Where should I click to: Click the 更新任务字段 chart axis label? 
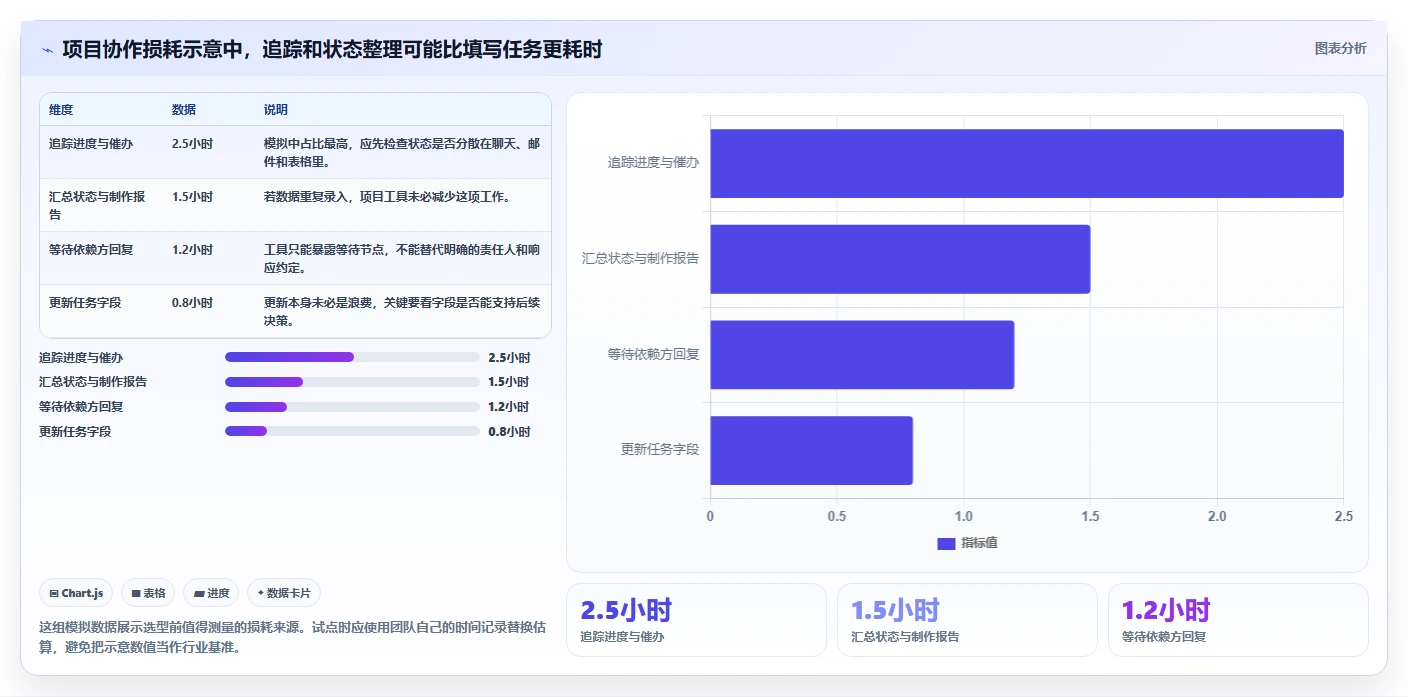pyautogui.click(x=660, y=450)
